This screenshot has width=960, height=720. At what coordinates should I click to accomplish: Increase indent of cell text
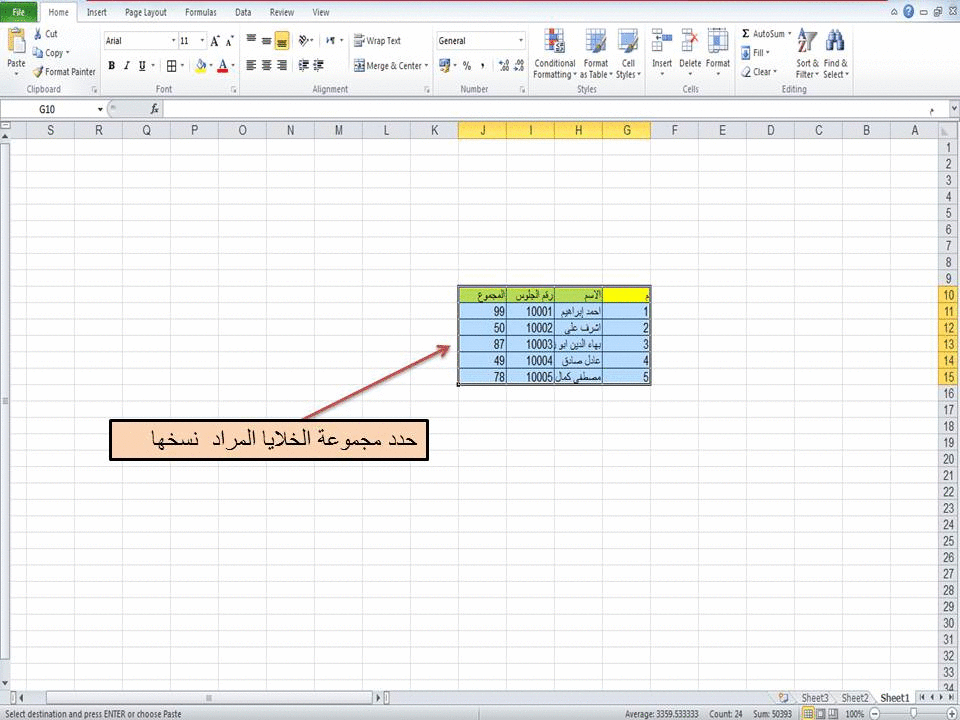(x=318, y=65)
